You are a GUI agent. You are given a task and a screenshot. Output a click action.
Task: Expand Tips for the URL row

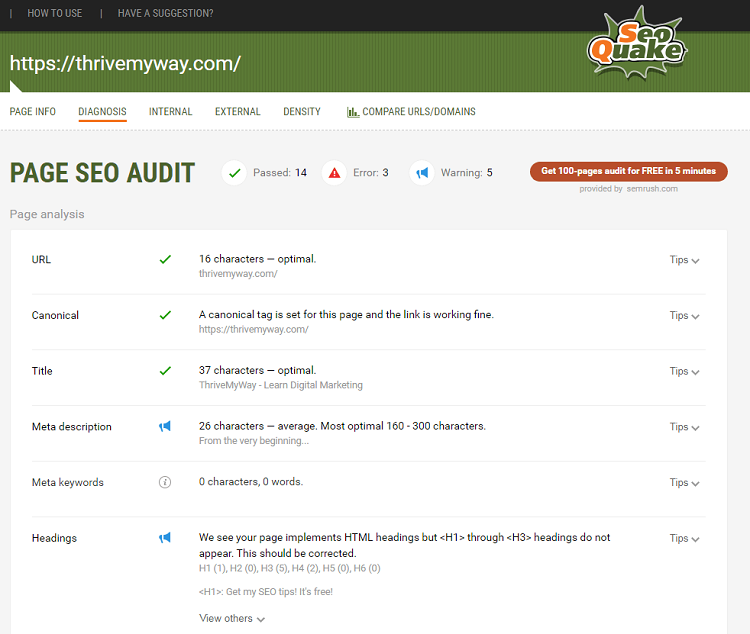pos(684,260)
